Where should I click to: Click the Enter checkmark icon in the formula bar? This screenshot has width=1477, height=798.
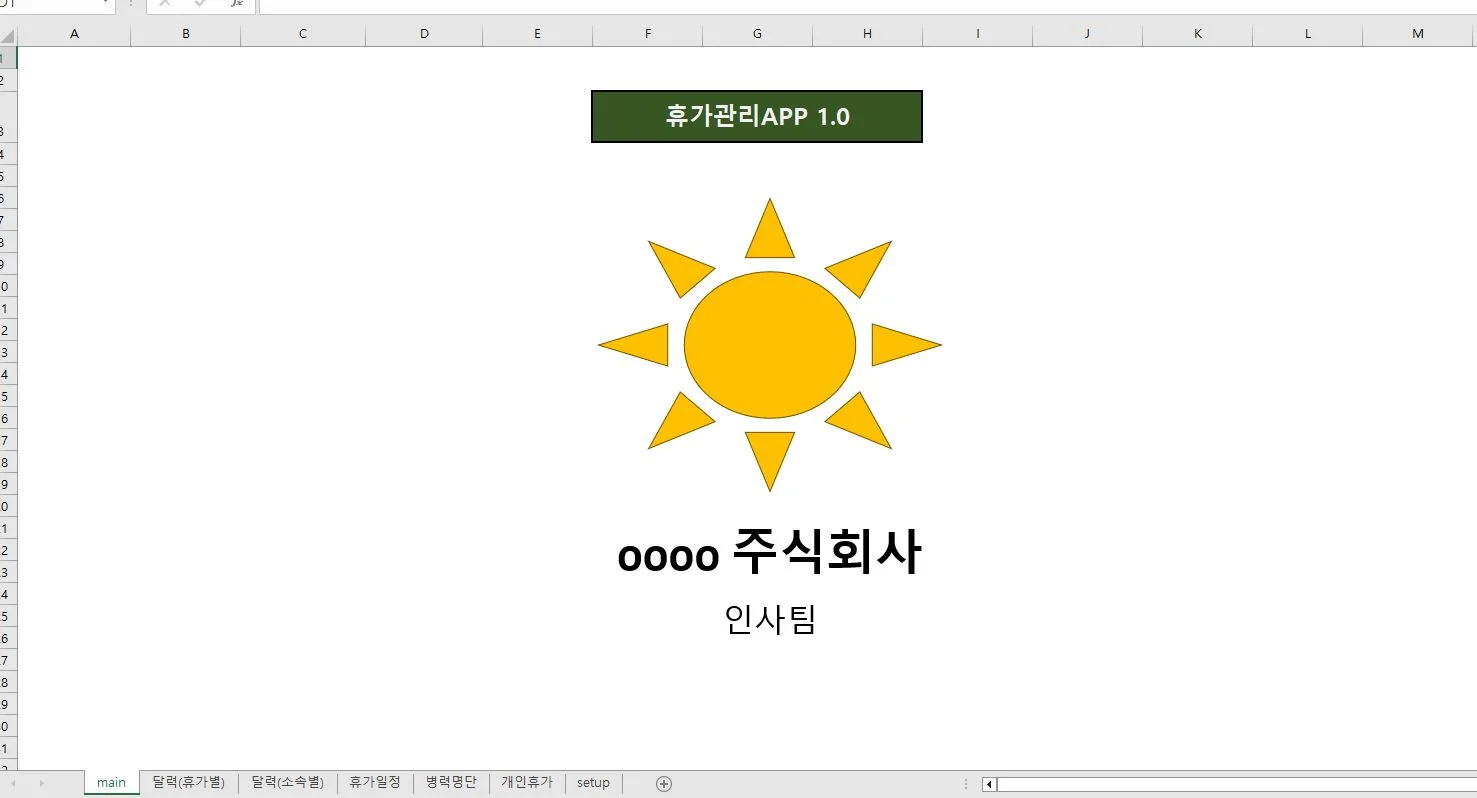[200, 3]
